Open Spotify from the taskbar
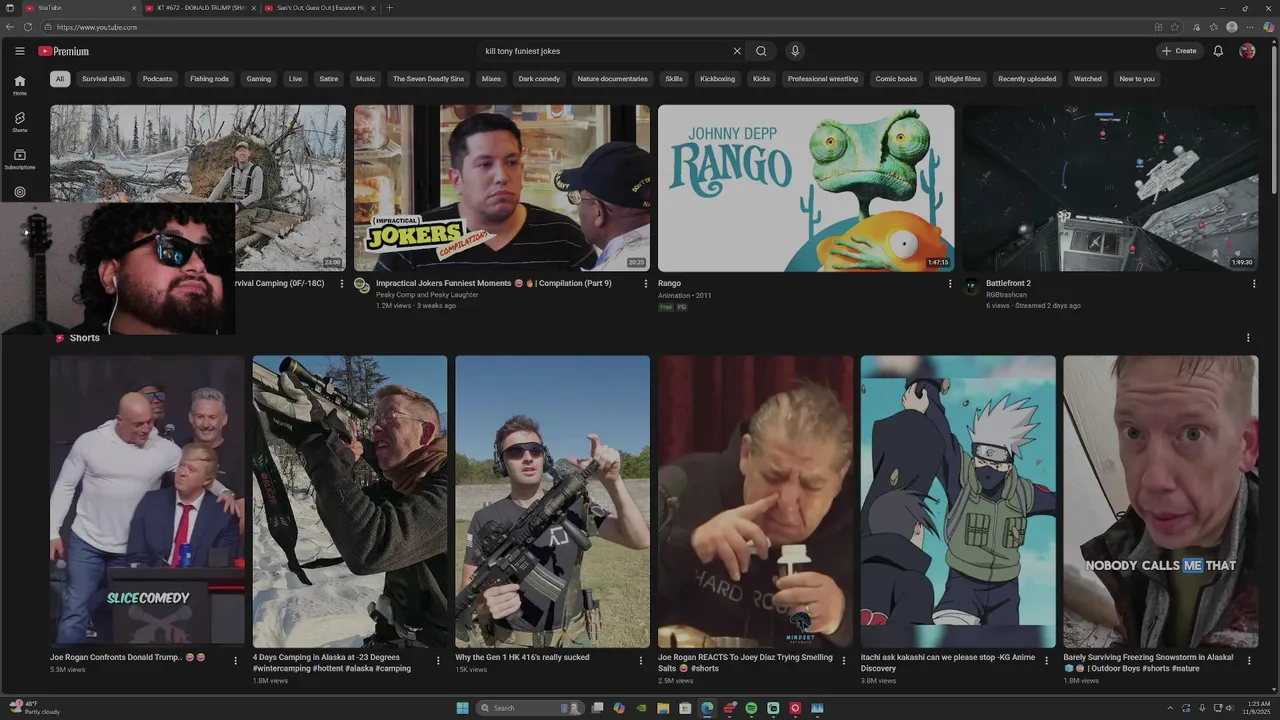 (x=751, y=708)
